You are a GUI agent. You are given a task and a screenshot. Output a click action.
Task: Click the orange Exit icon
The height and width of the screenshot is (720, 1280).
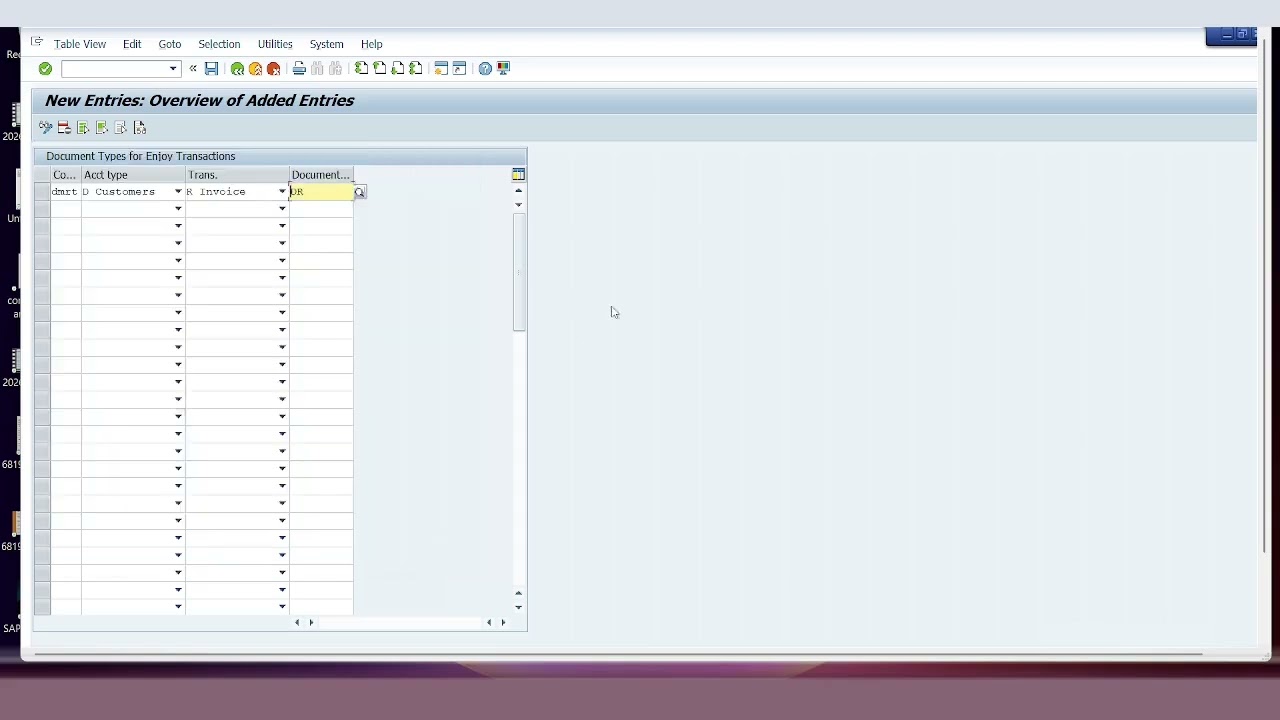point(255,69)
